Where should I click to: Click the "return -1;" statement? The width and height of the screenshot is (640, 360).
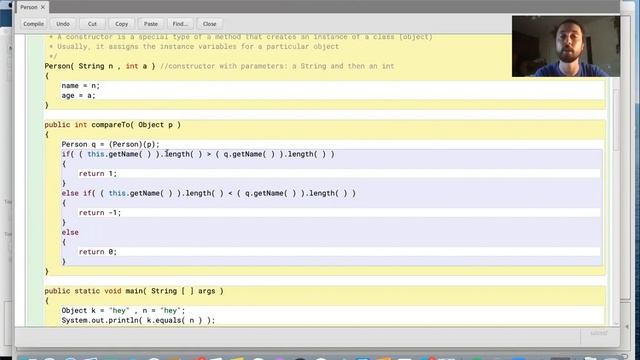pos(100,213)
